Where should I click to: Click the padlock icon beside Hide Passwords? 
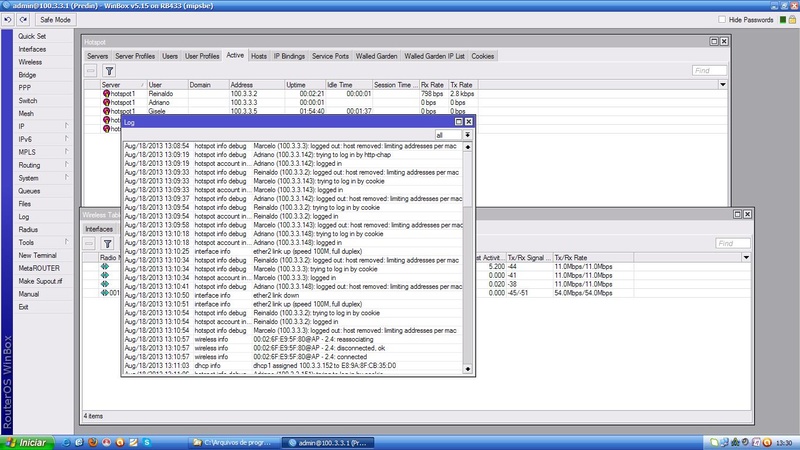coord(792,19)
